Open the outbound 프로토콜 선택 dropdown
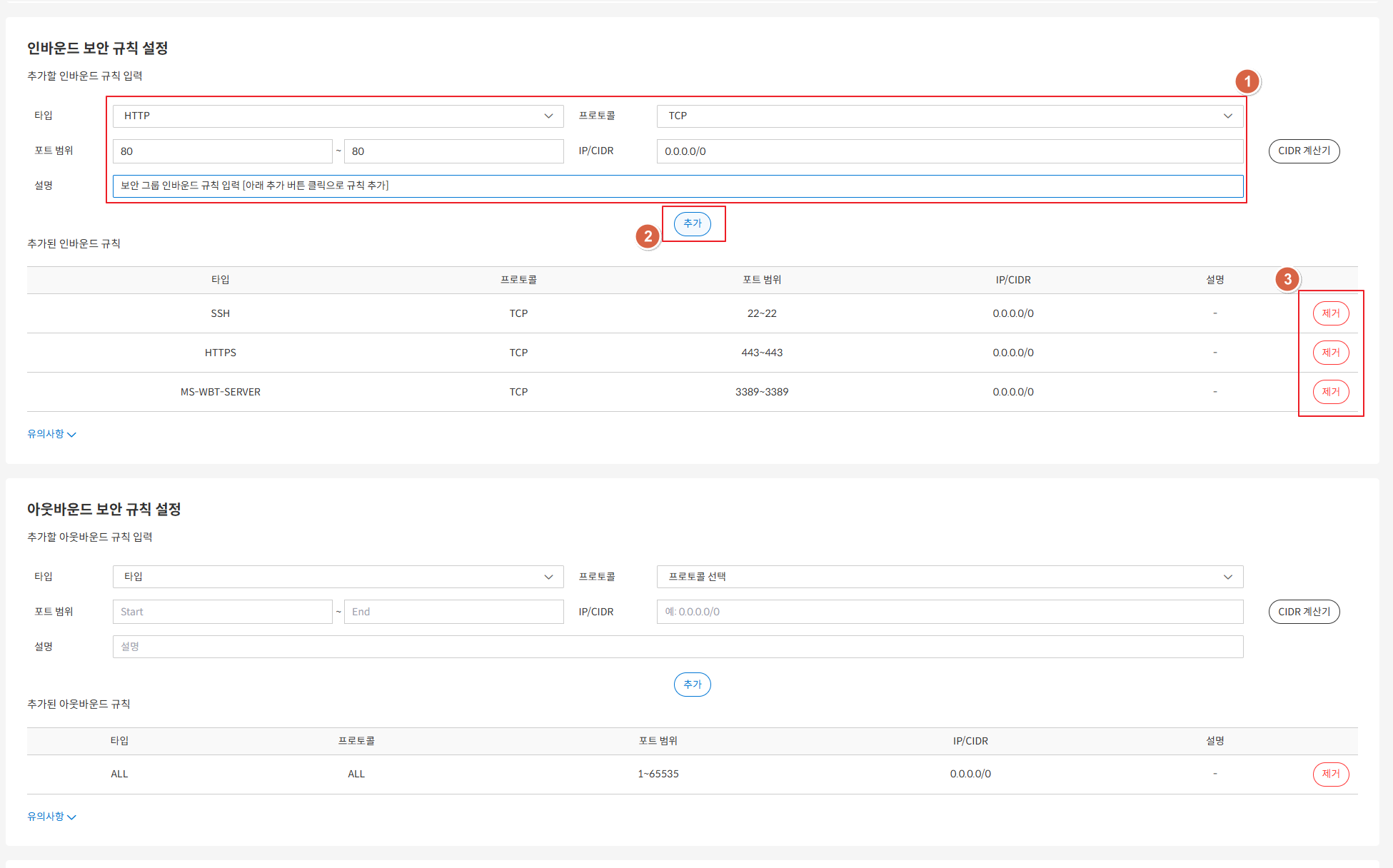 (x=950, y=577)
